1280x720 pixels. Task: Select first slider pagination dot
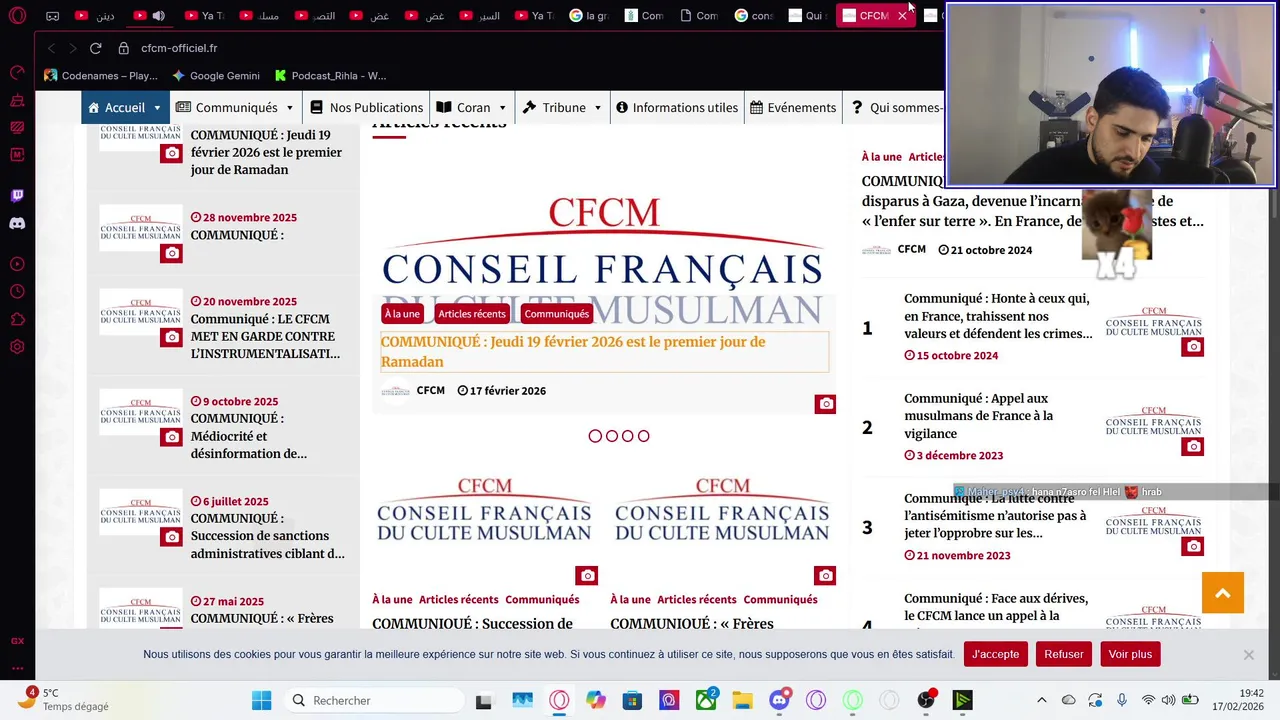595,436
